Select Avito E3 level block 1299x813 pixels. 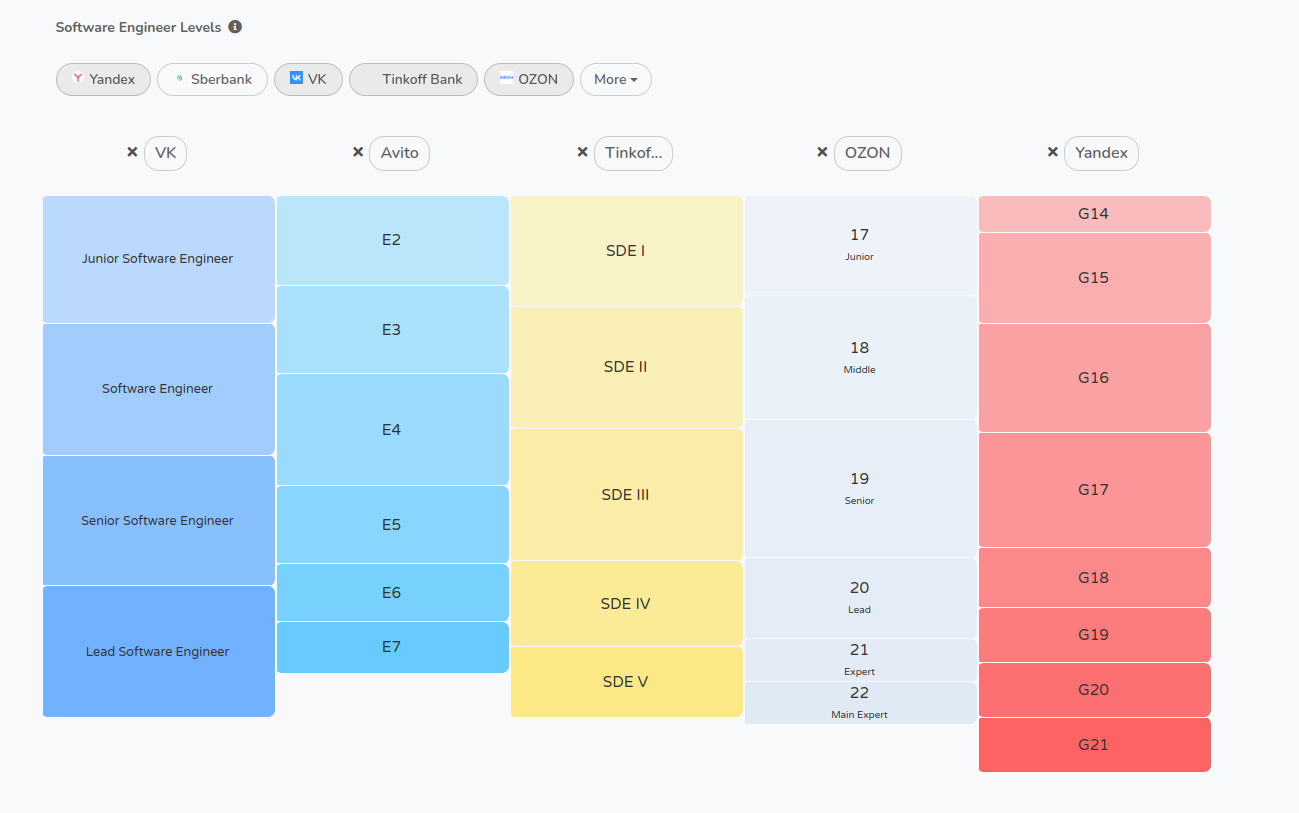click(x=393, y=330)
